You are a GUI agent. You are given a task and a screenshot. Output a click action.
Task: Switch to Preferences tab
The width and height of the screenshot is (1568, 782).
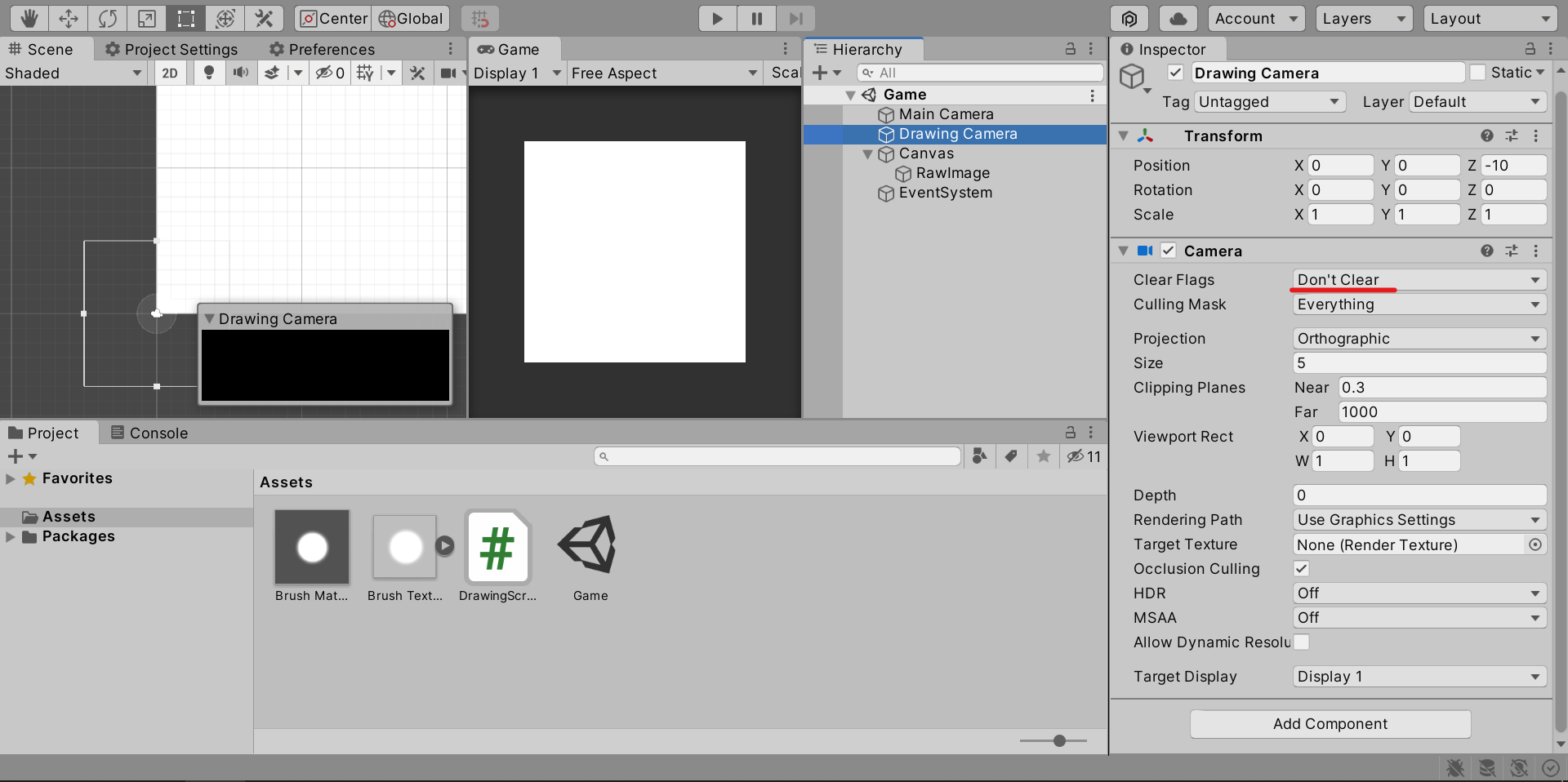[x=322, y=49]
